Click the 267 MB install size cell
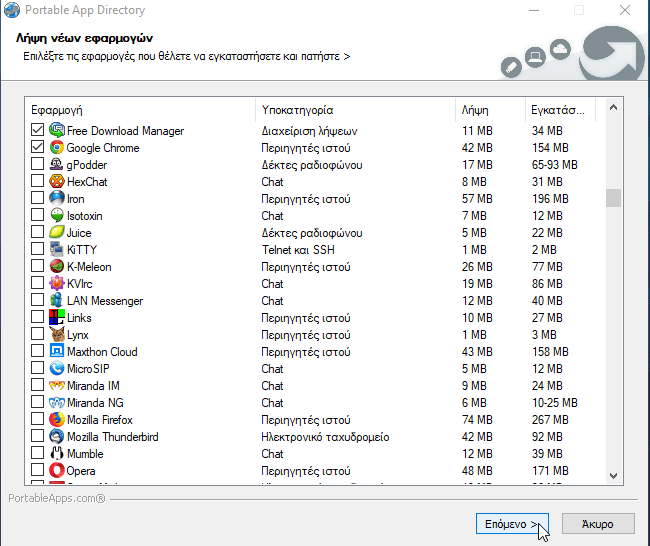650x546 pixels. [550, 420]
